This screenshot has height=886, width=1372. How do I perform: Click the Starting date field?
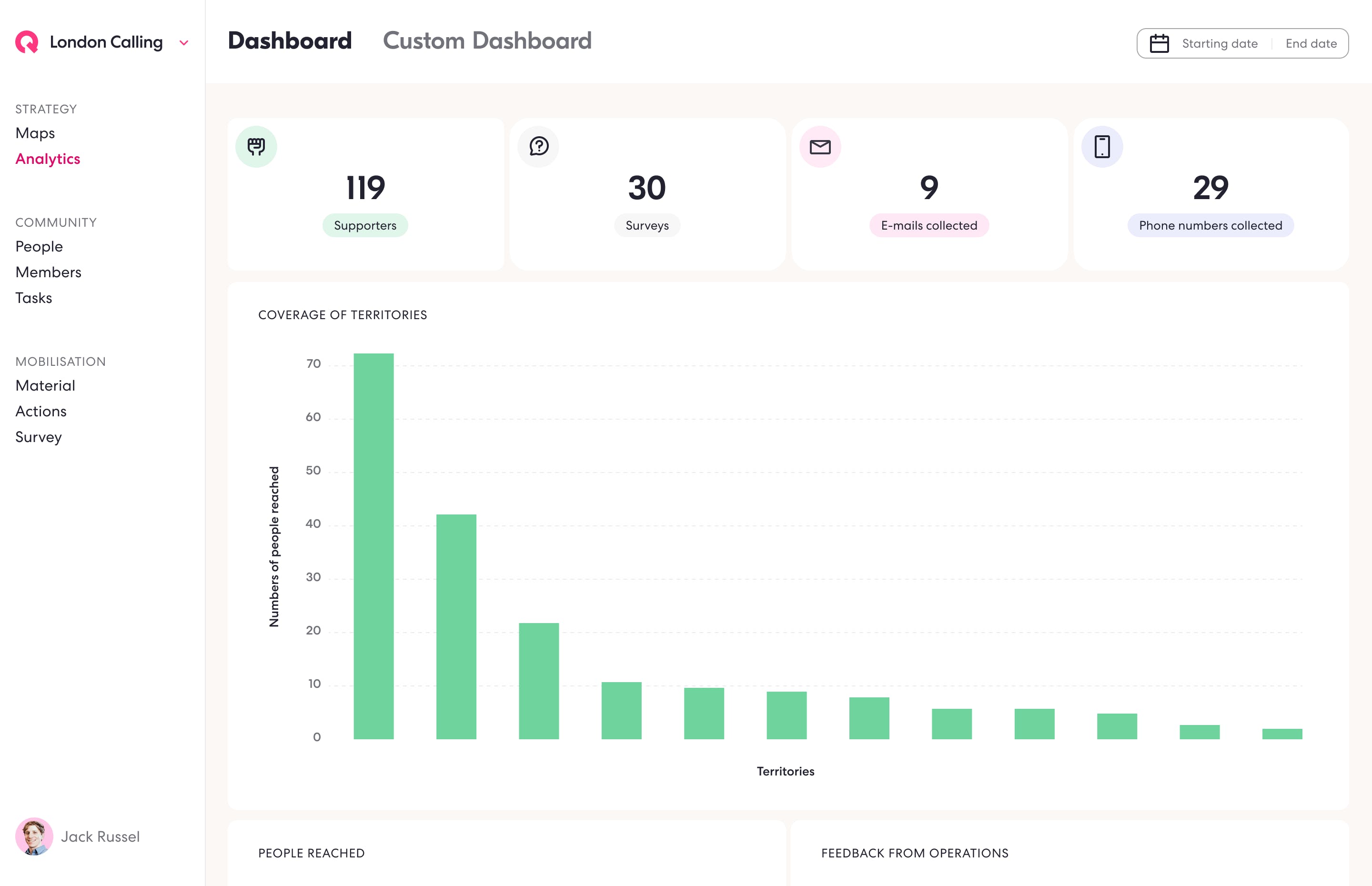point(1219,44)
